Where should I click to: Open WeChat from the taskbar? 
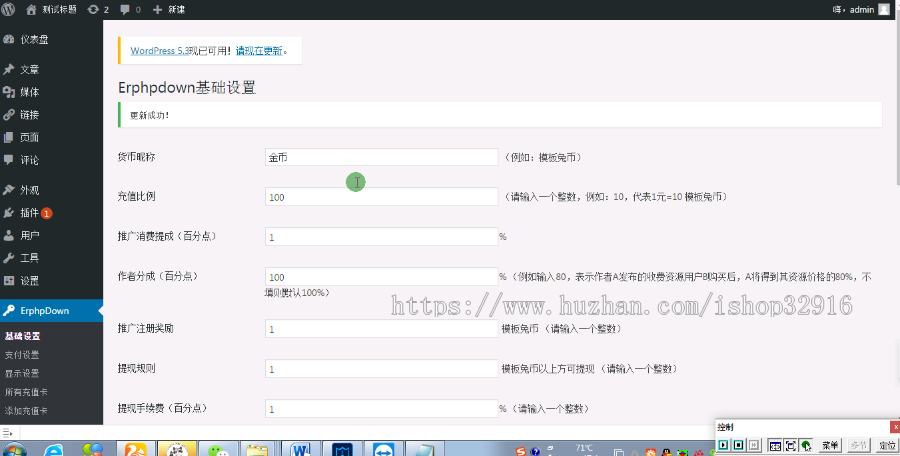coord(219,449)
